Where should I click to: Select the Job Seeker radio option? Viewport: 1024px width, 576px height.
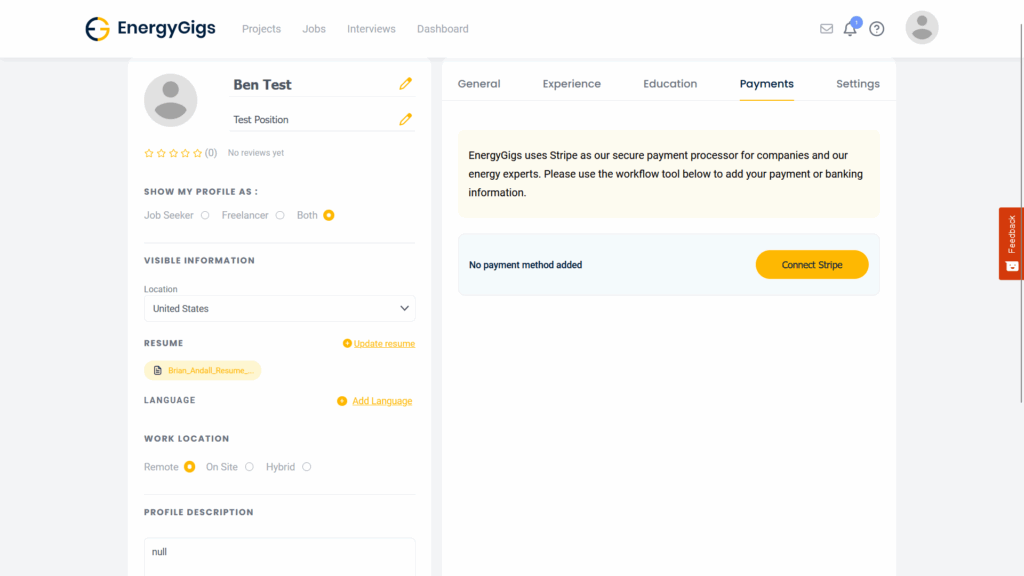pos(205,215)
